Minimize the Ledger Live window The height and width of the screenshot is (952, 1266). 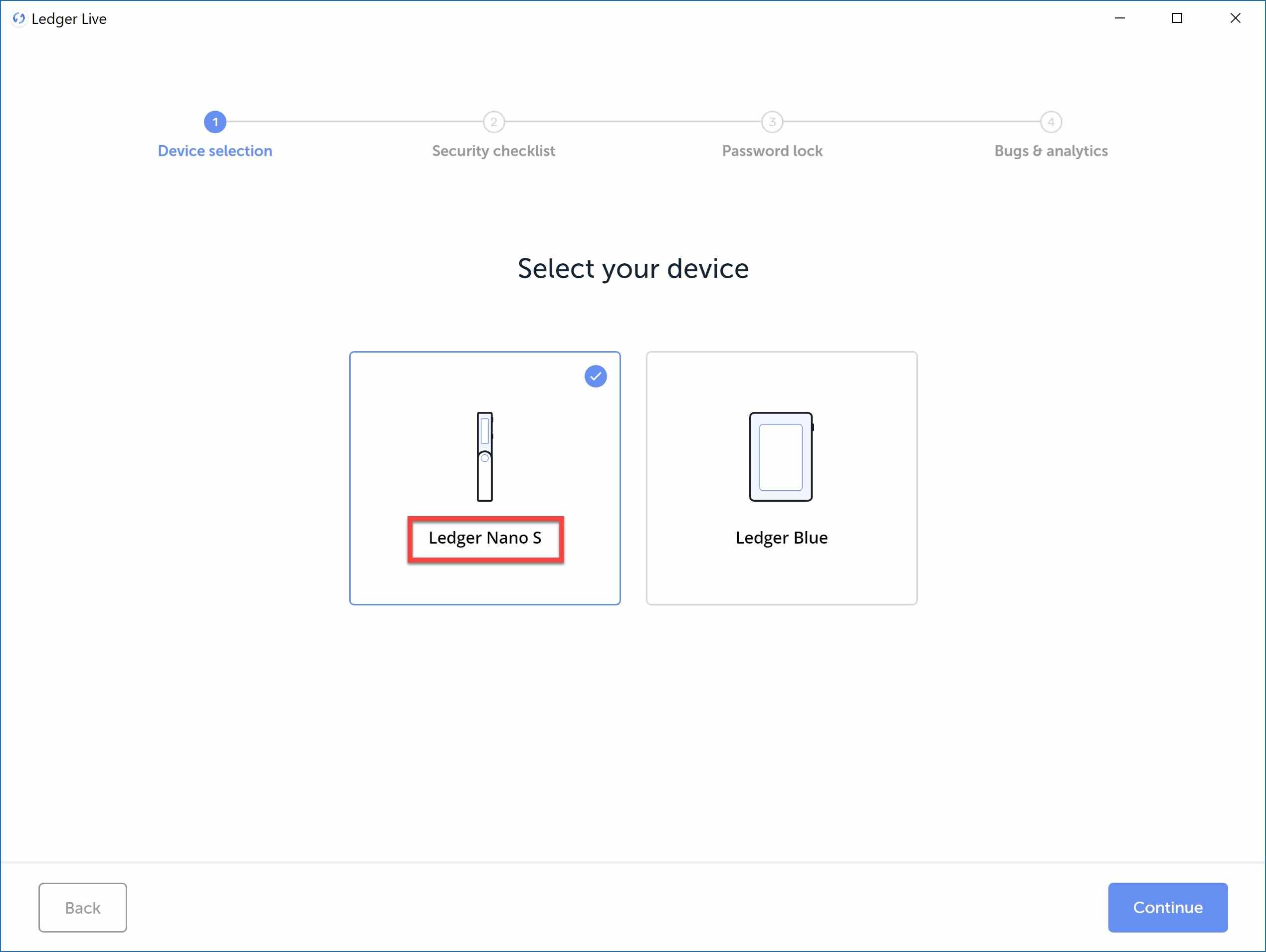coord(1119,18)
